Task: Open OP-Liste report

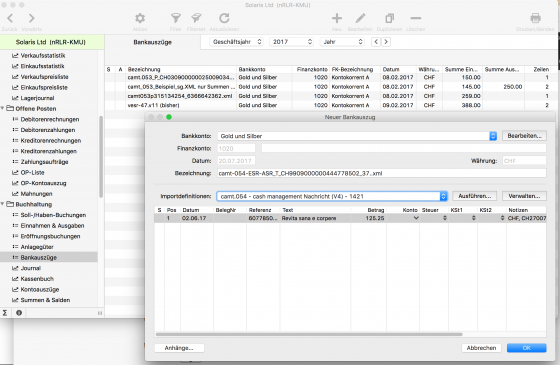Action: pyautogui.click(x=32, y=172)
